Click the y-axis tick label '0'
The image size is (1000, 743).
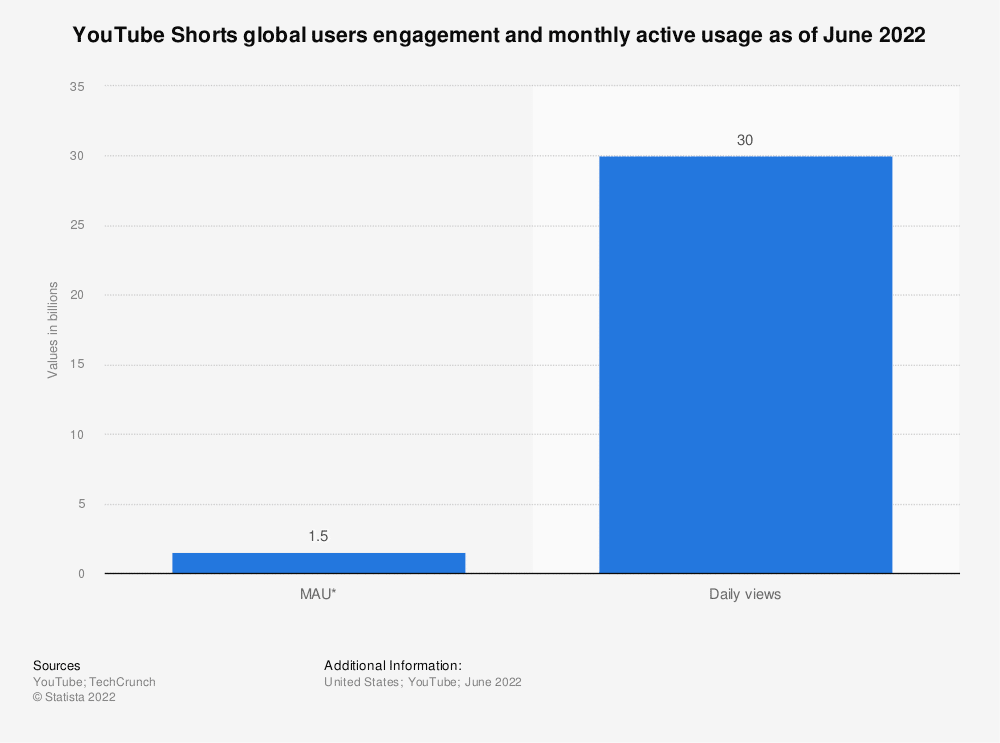tap(82, 574)
